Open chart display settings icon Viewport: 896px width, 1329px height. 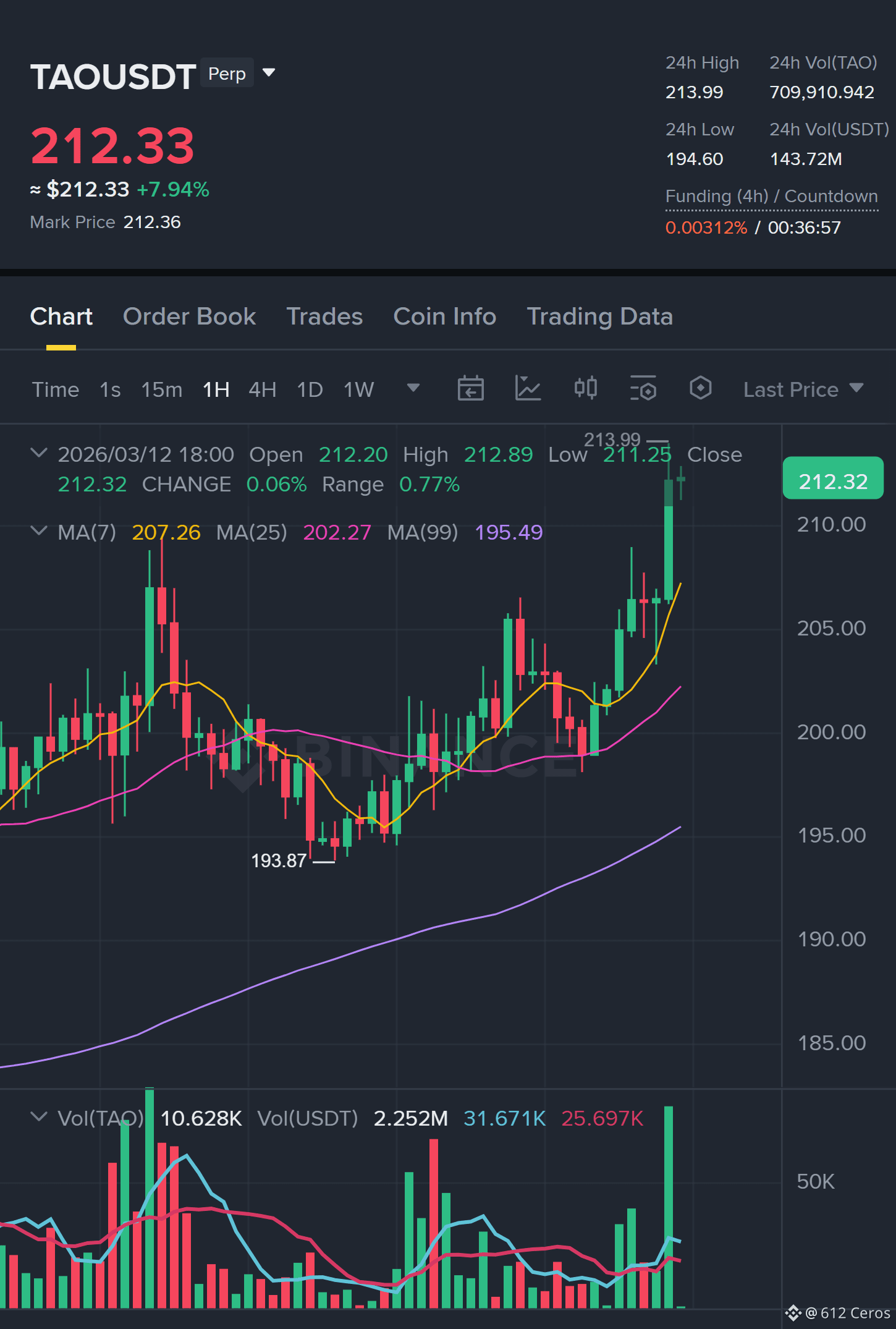coord(643,388)
